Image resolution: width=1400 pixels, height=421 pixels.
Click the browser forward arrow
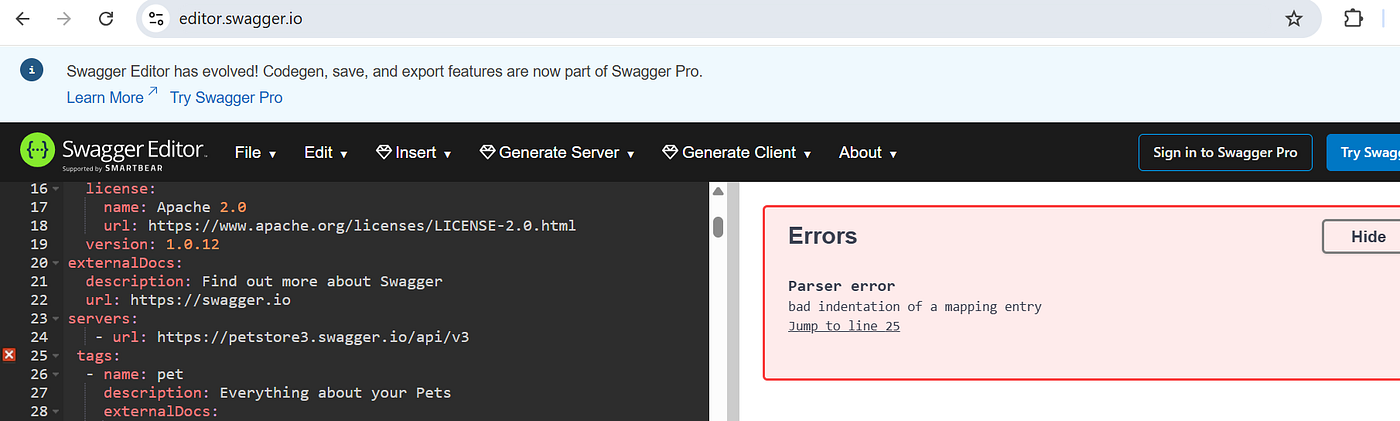(64, 18)
